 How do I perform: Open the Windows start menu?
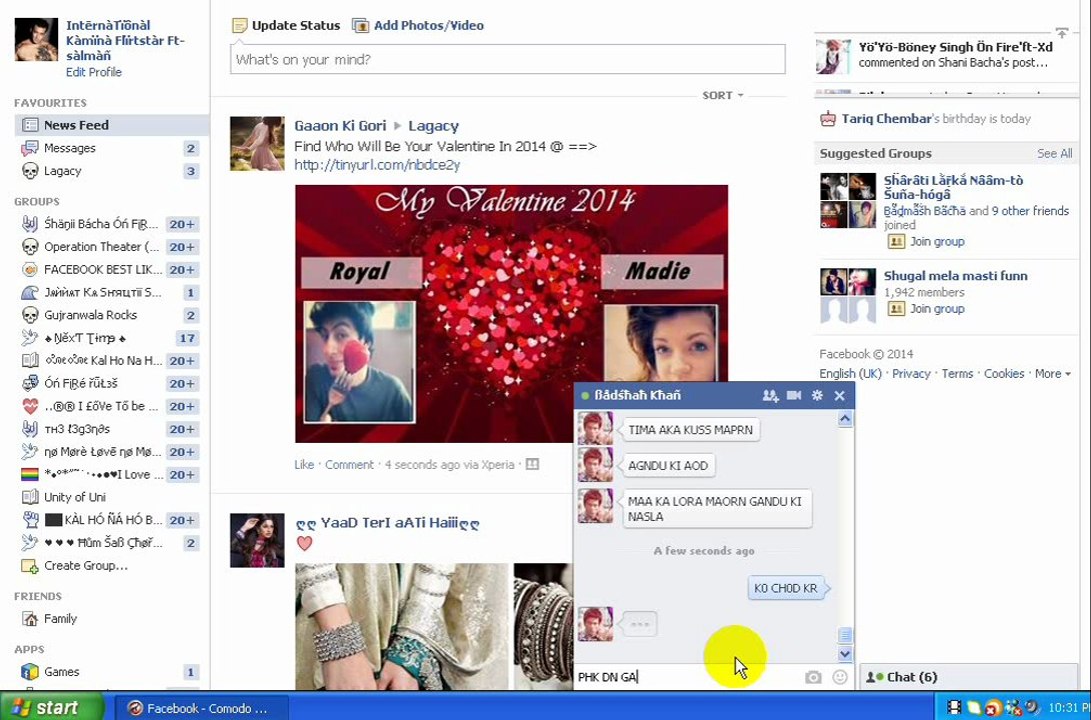(50, 707)
